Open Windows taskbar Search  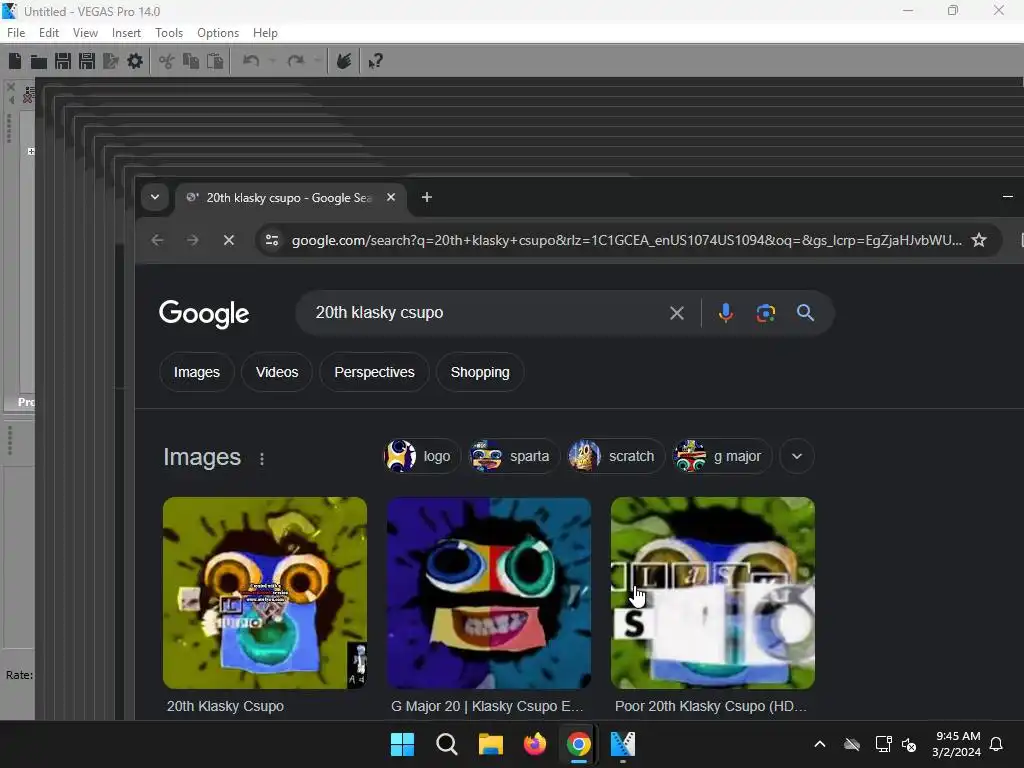click(x=447, y=744)
